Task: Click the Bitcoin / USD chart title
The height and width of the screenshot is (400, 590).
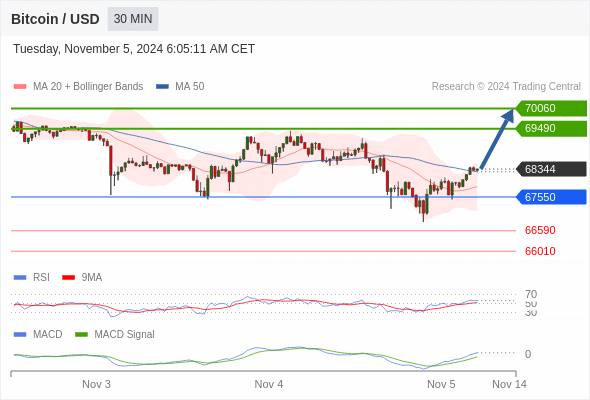Action: pyautogui.click(x=55, y=19)
